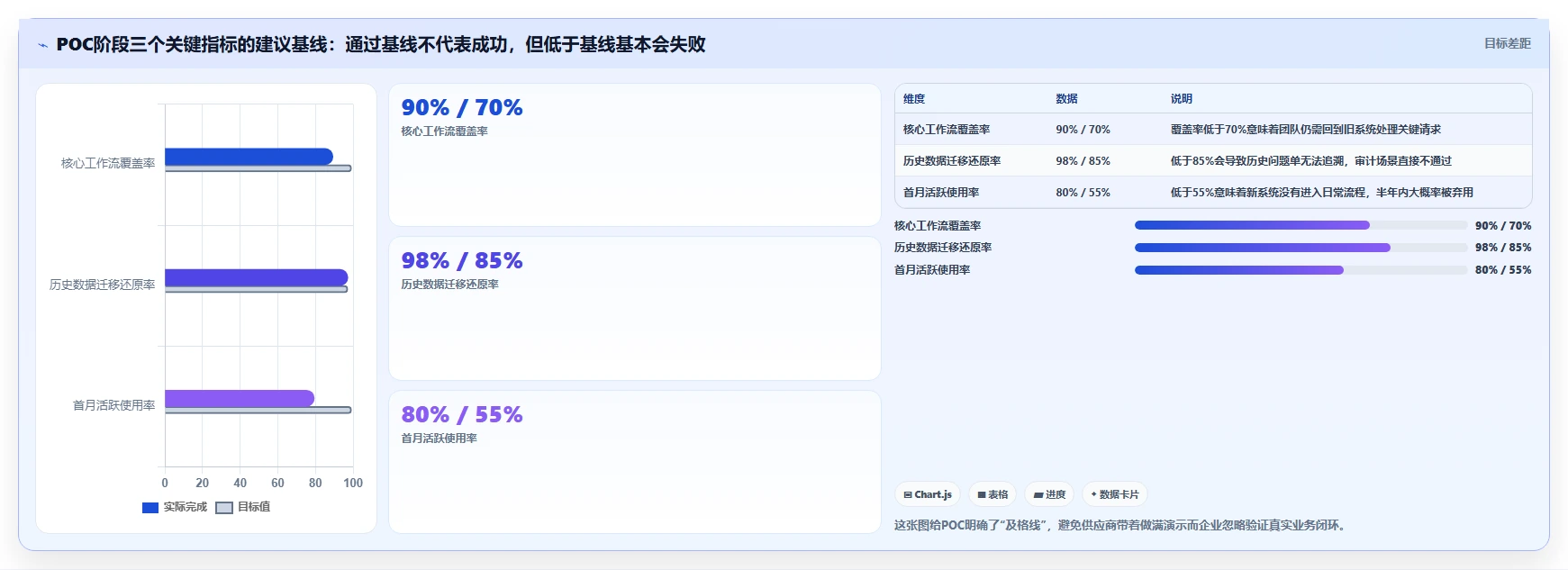Click the note 低于55%意味着新系统没有进入日常流程
This screenshot has width=1568, height=570.
[x=1322, y=193]
